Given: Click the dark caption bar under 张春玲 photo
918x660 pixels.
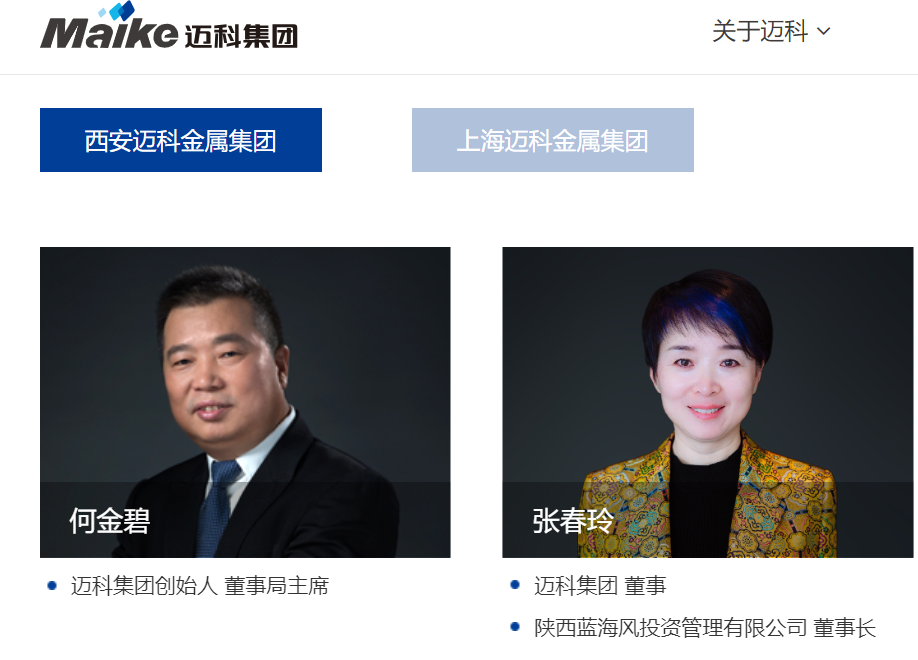Looking at the screenshot, I should click(708, 520).
